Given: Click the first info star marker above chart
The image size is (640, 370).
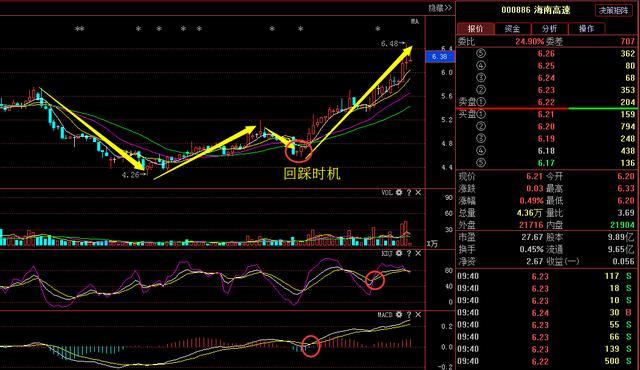Looking at the screenshot, I should (x=78, y=29).
